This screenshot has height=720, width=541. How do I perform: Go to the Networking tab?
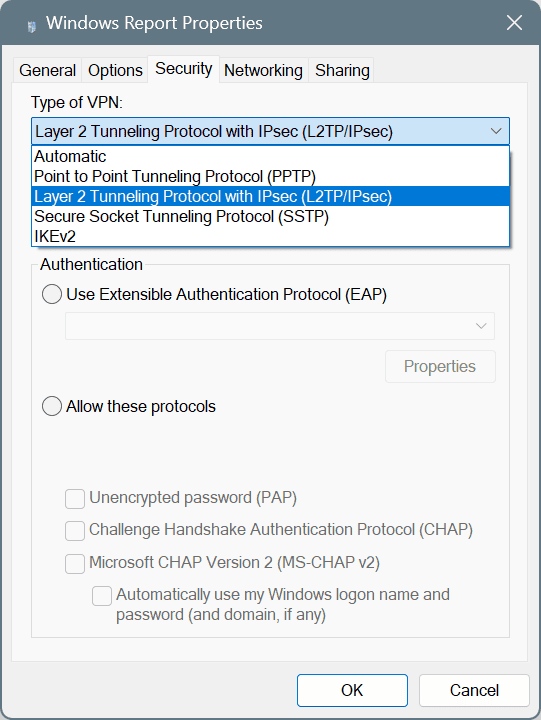click(x=263, y=70)
